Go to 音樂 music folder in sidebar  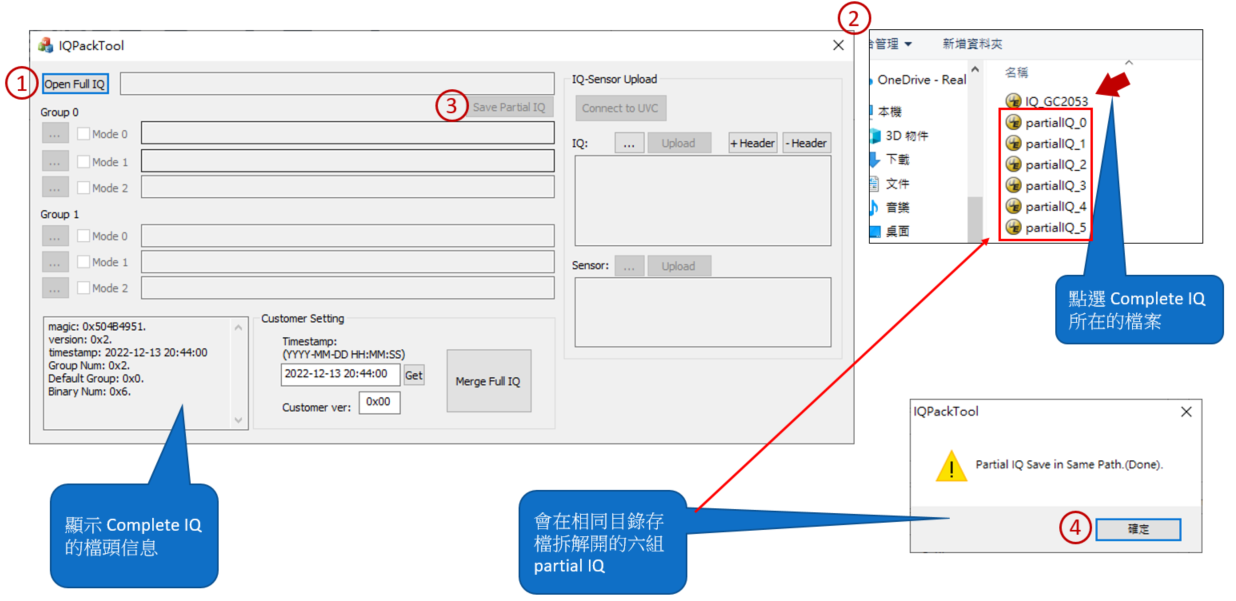point(875,207)
